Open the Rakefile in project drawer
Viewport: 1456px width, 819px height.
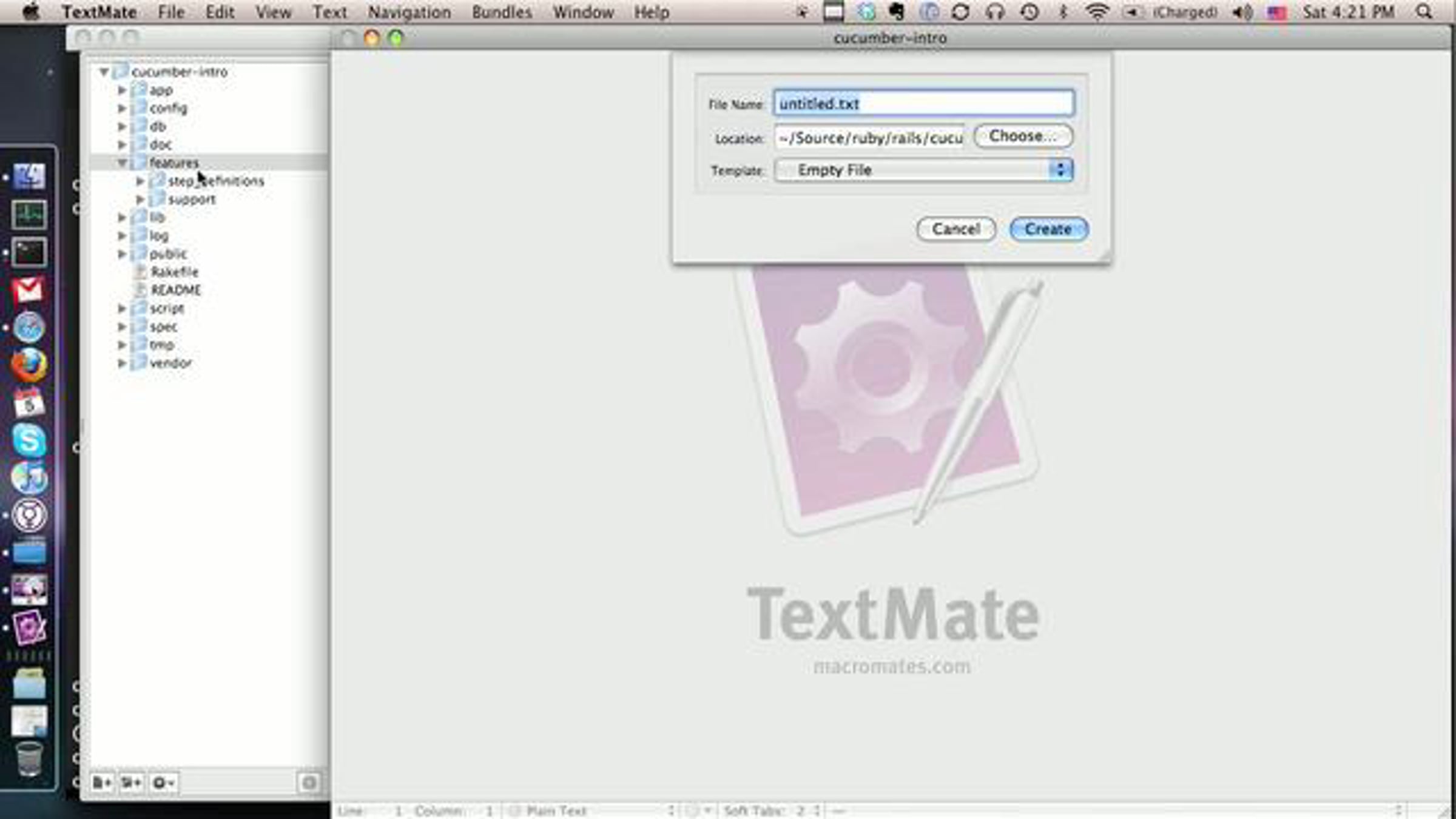(x=174, y=272)
